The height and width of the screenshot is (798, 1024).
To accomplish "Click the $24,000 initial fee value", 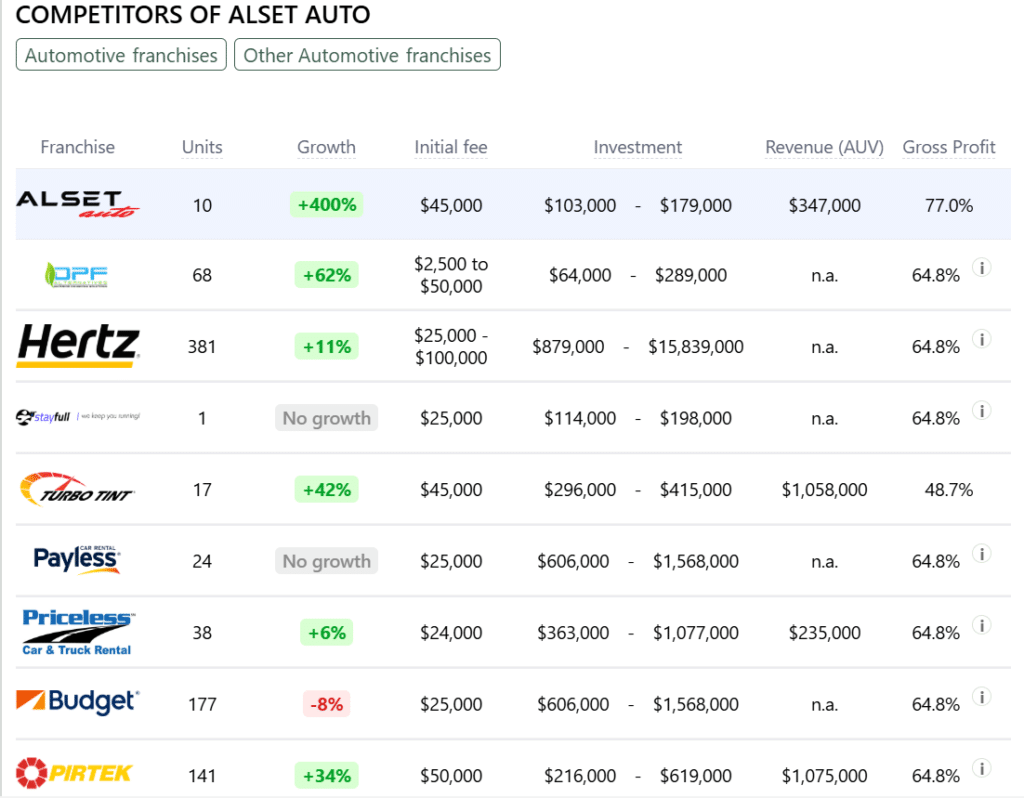I will click(x=451, y=632).
